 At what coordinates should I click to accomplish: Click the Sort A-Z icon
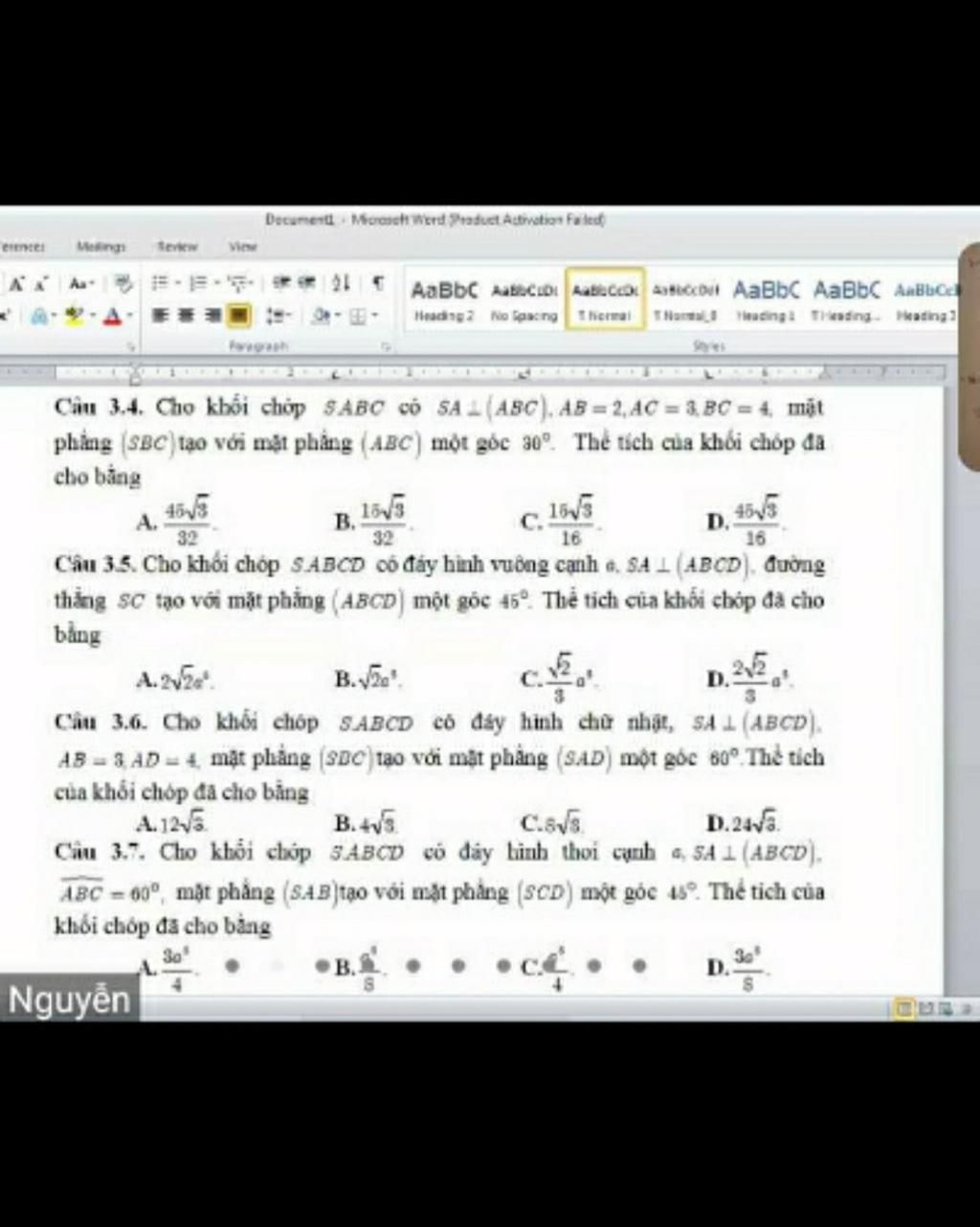(x=341, y=284)
